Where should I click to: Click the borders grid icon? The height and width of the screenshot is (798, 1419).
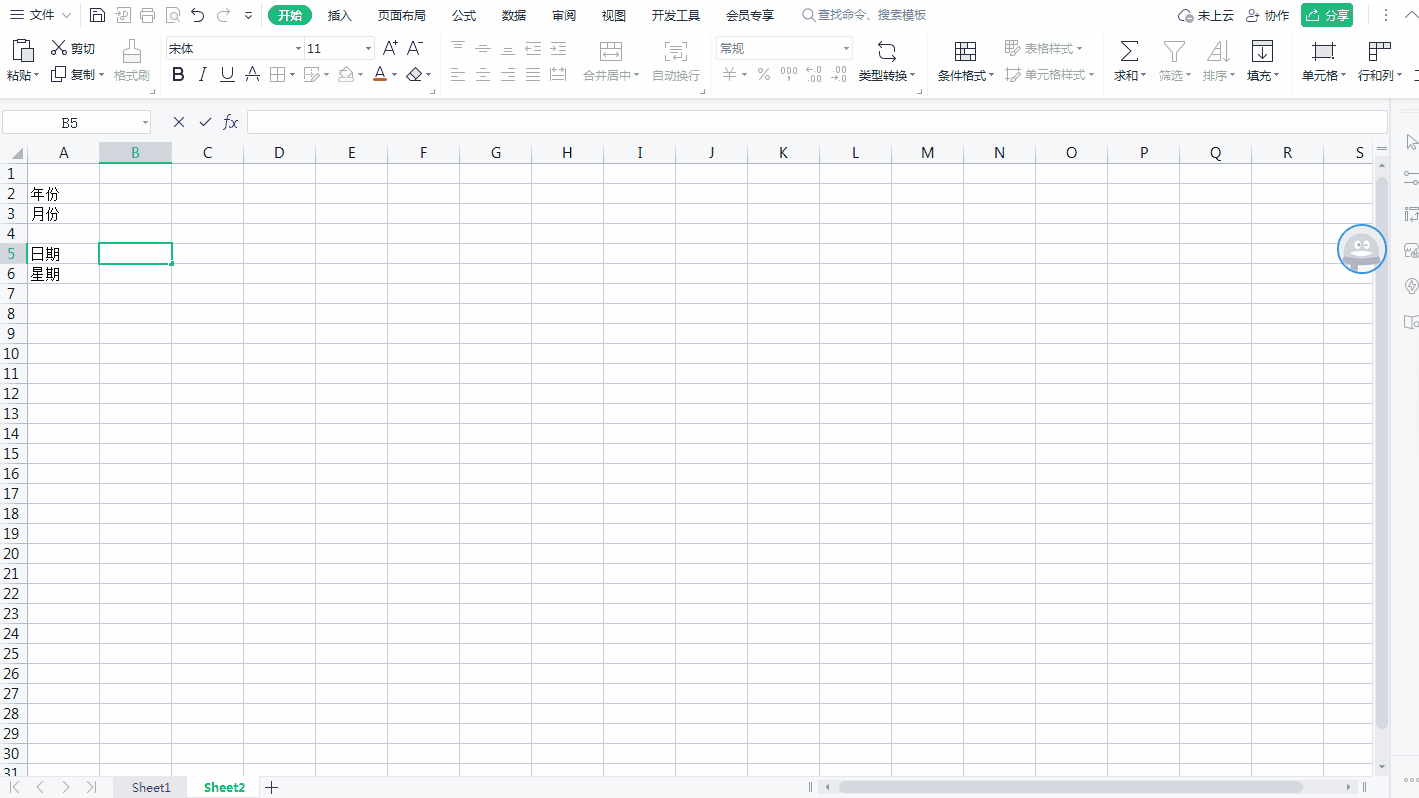(277, 74)
